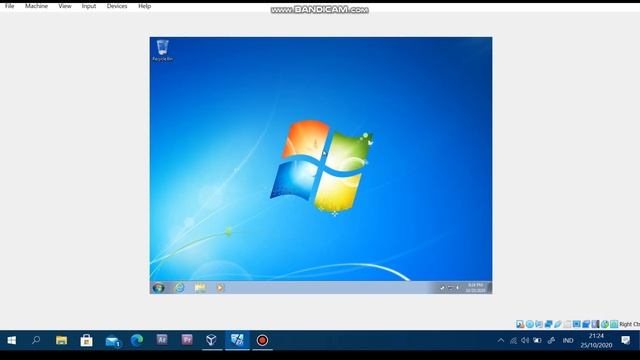Open the Help menu

tap(144, 6)
